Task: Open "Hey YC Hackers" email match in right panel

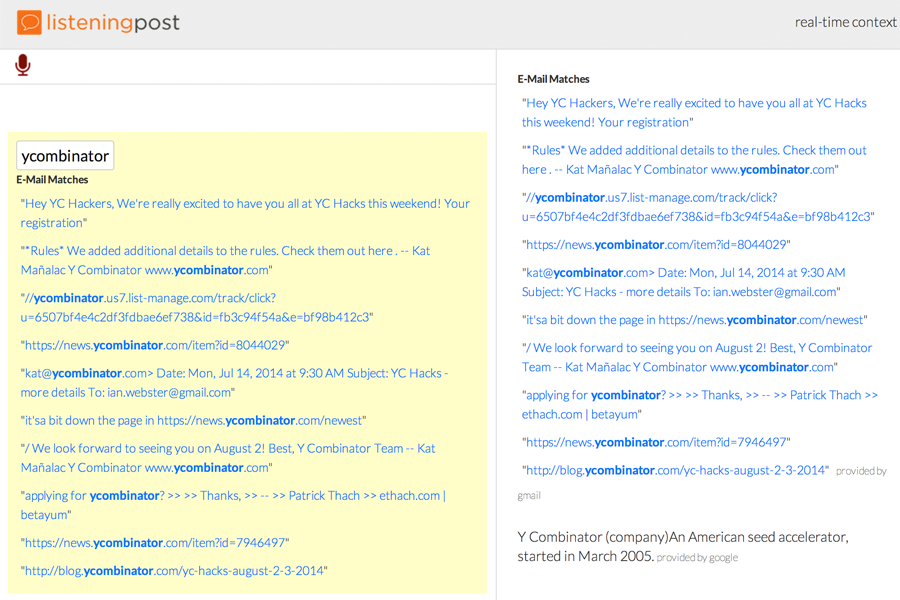Action: click(x=694, y=113)
